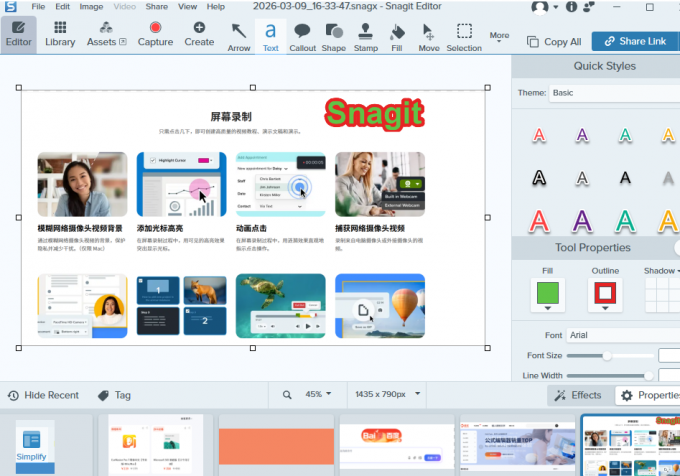Open the Image menu

coord(91,7)
